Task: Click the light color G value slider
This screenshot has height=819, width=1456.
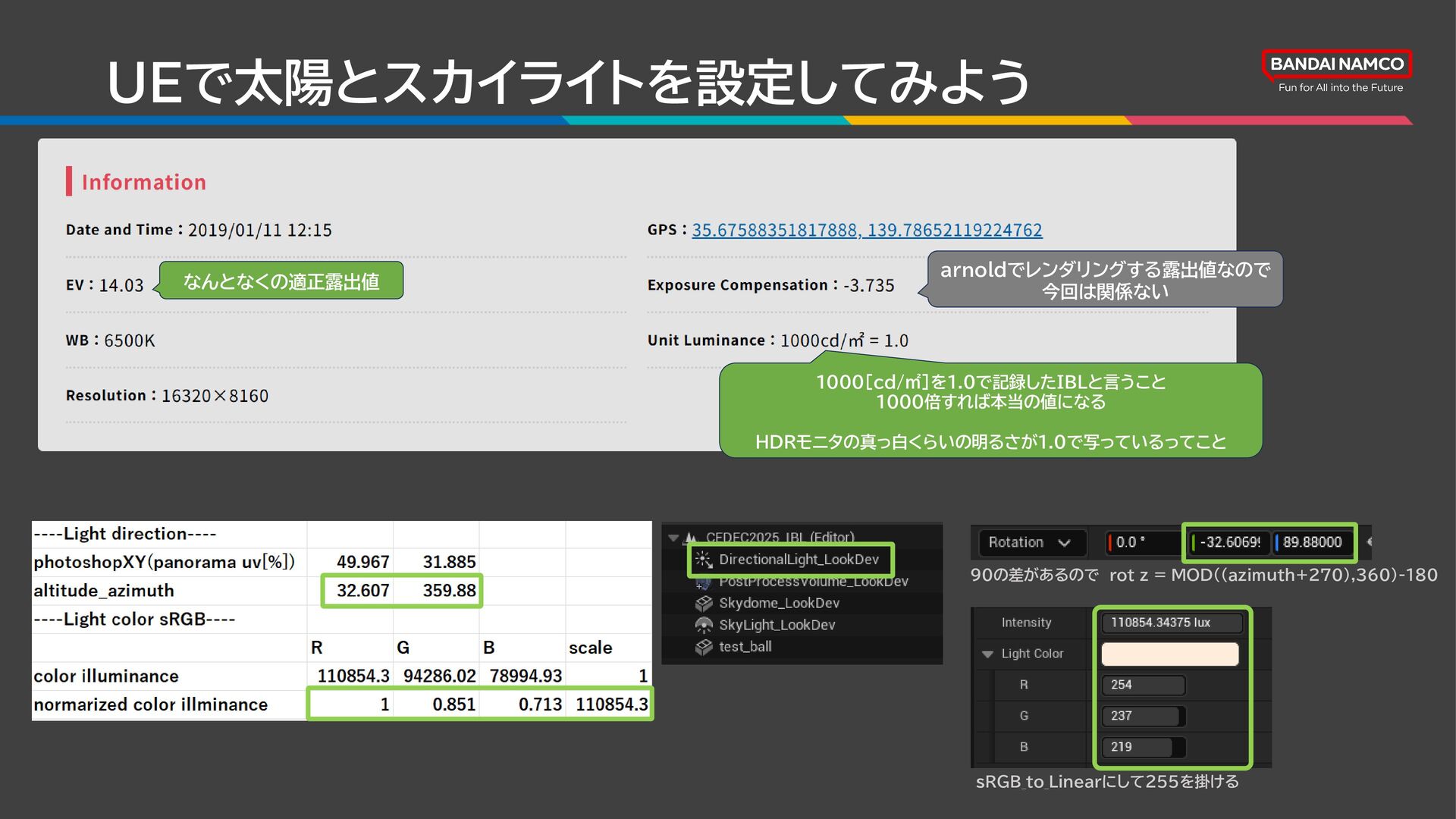Action: [x=1143, y=716]
